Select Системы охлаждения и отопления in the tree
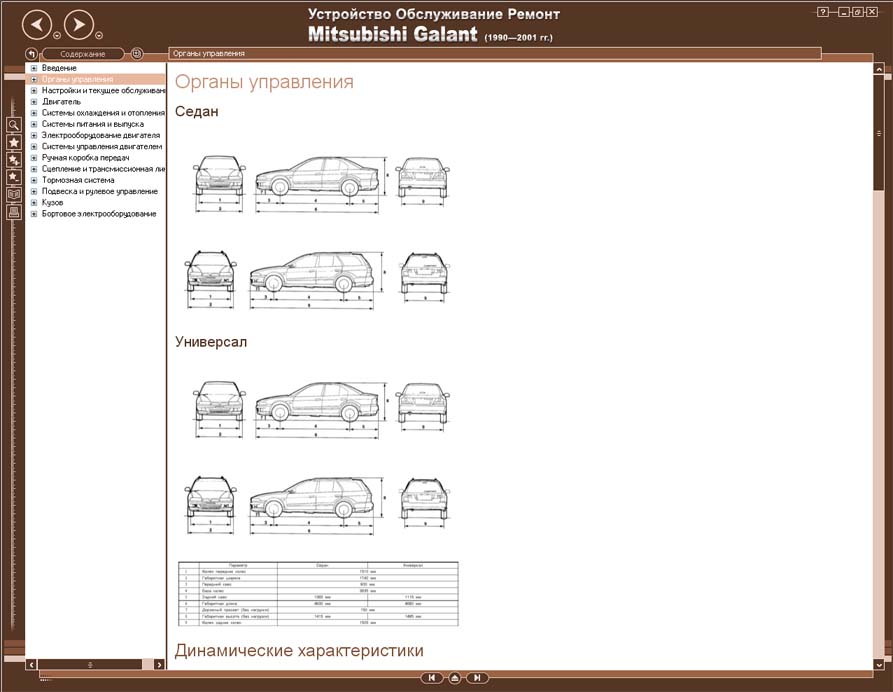 tap(103, 113)
